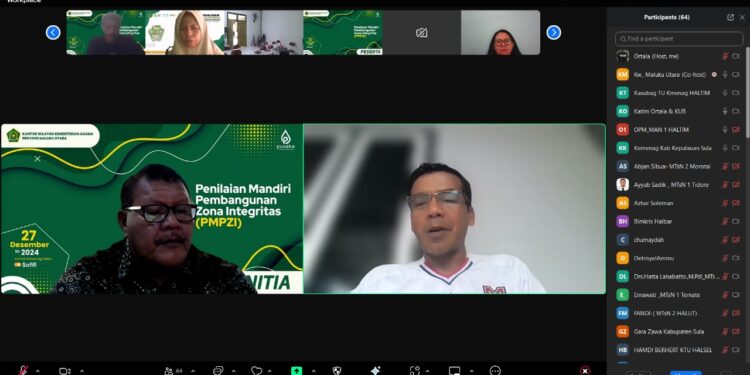Close the Participants panel
Image resolution: width=750 pixels, height=375 pixels.
742,17
